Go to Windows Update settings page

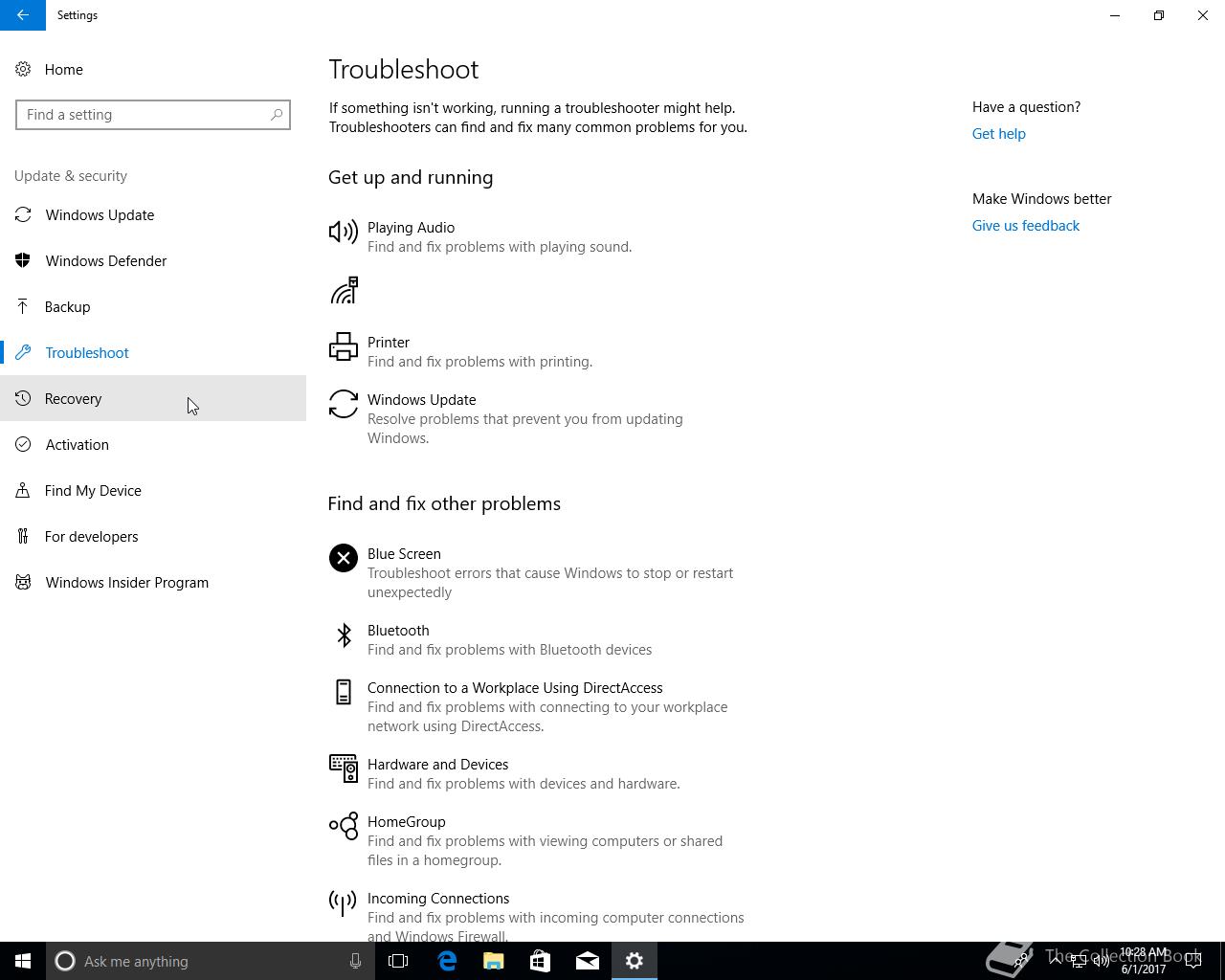(153, 214)
